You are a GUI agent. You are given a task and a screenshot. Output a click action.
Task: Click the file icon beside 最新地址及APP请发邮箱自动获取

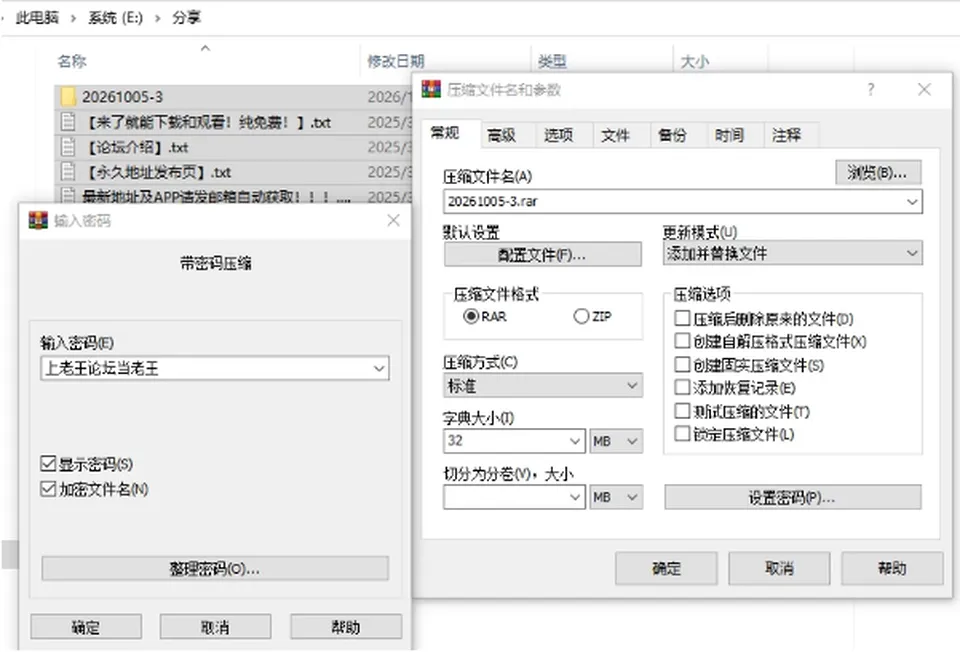click(x=68, y=196)
